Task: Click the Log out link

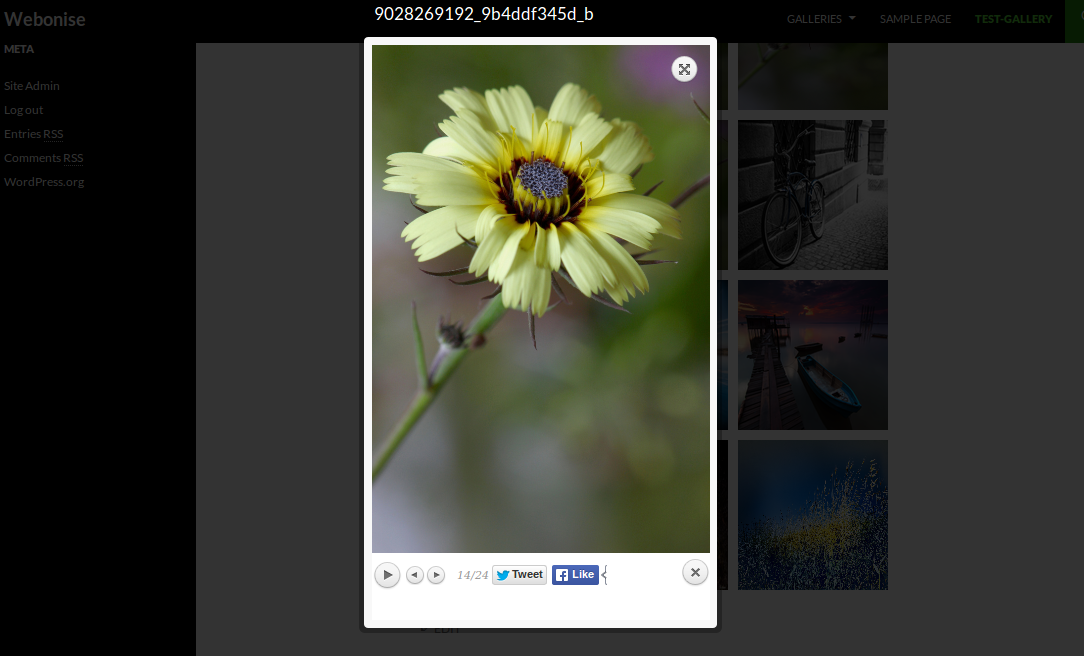Action: click(x=24, y=110)
